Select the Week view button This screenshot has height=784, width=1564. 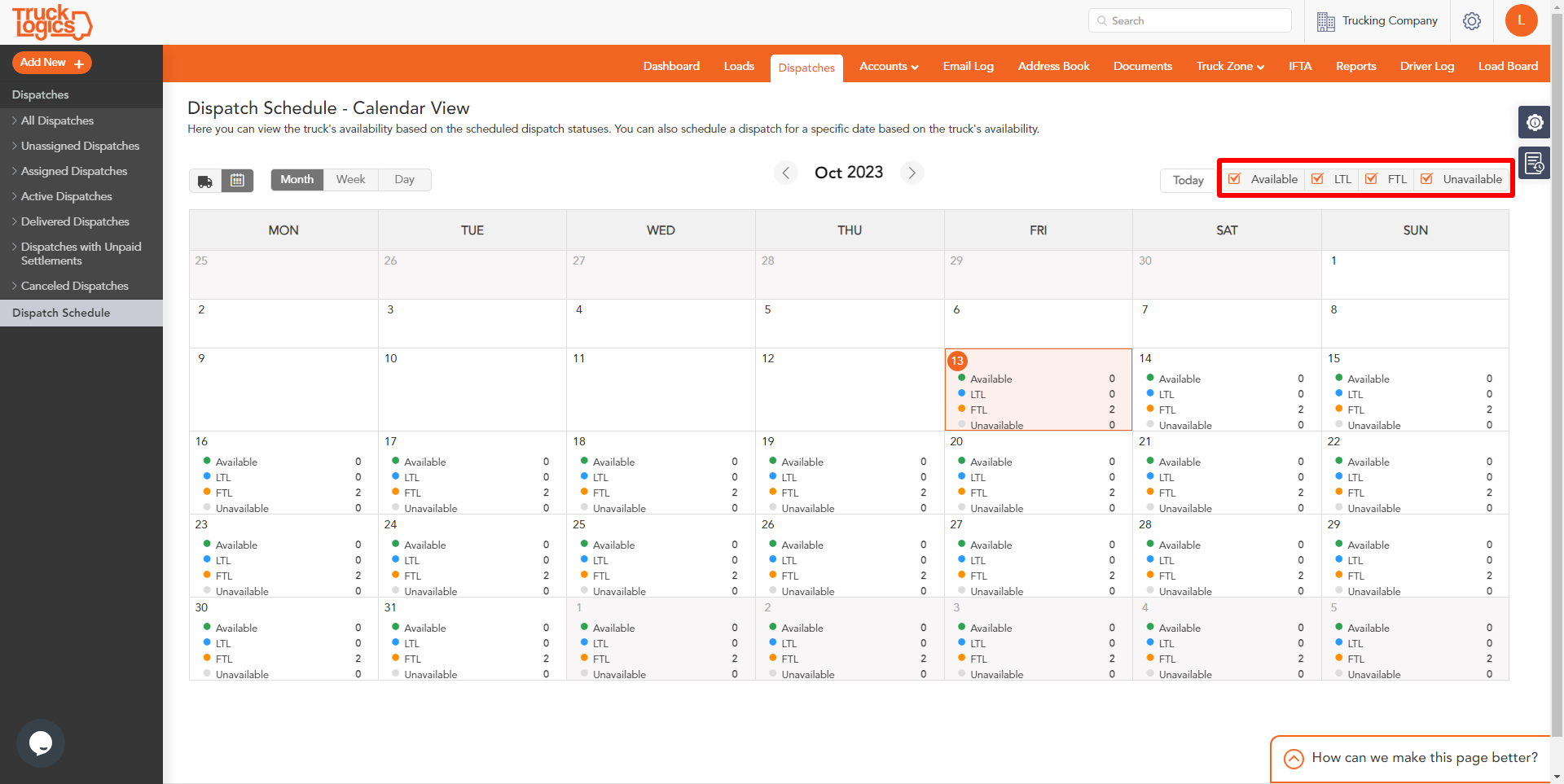350,179
